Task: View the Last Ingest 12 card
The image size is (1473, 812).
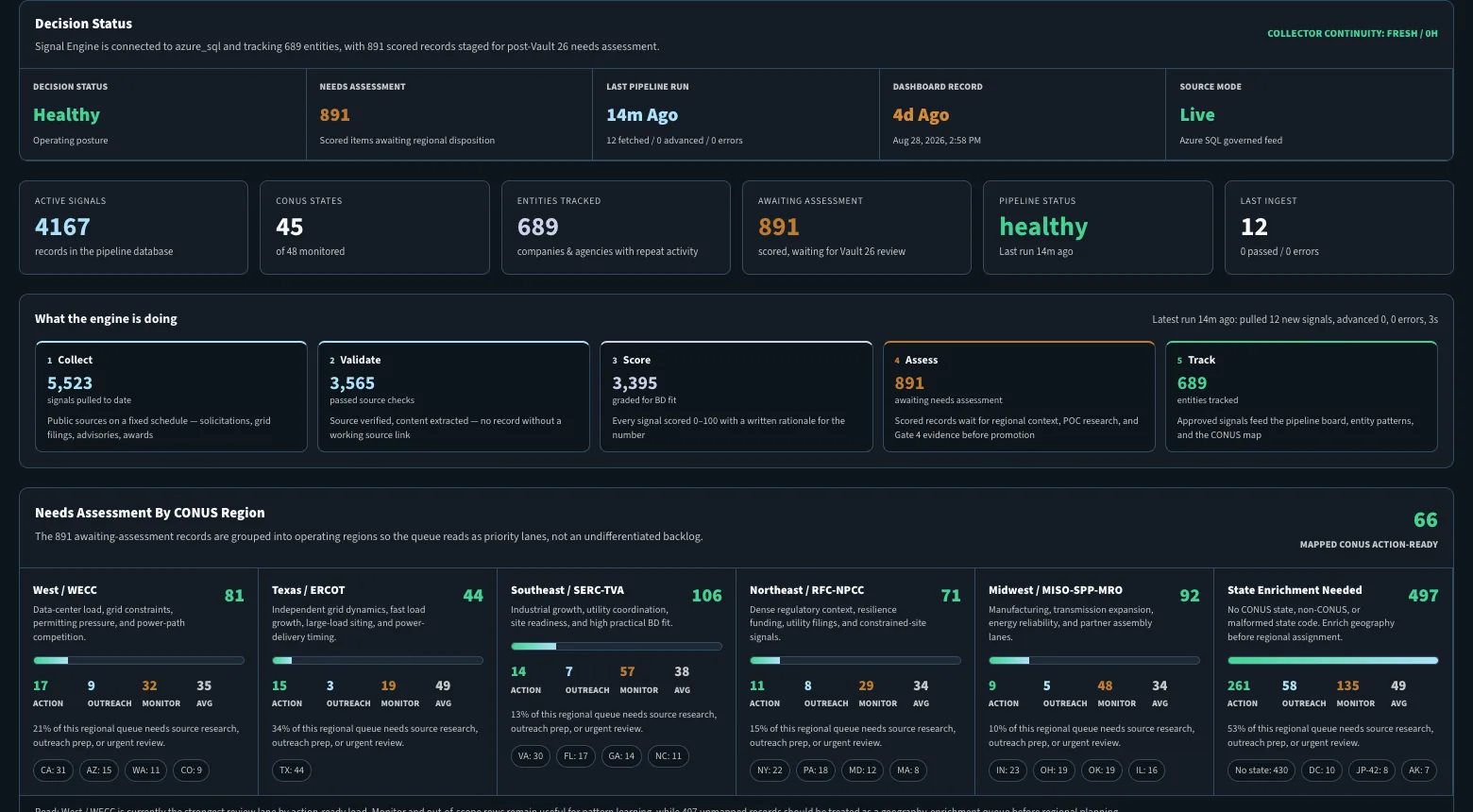Action: 1339,228
